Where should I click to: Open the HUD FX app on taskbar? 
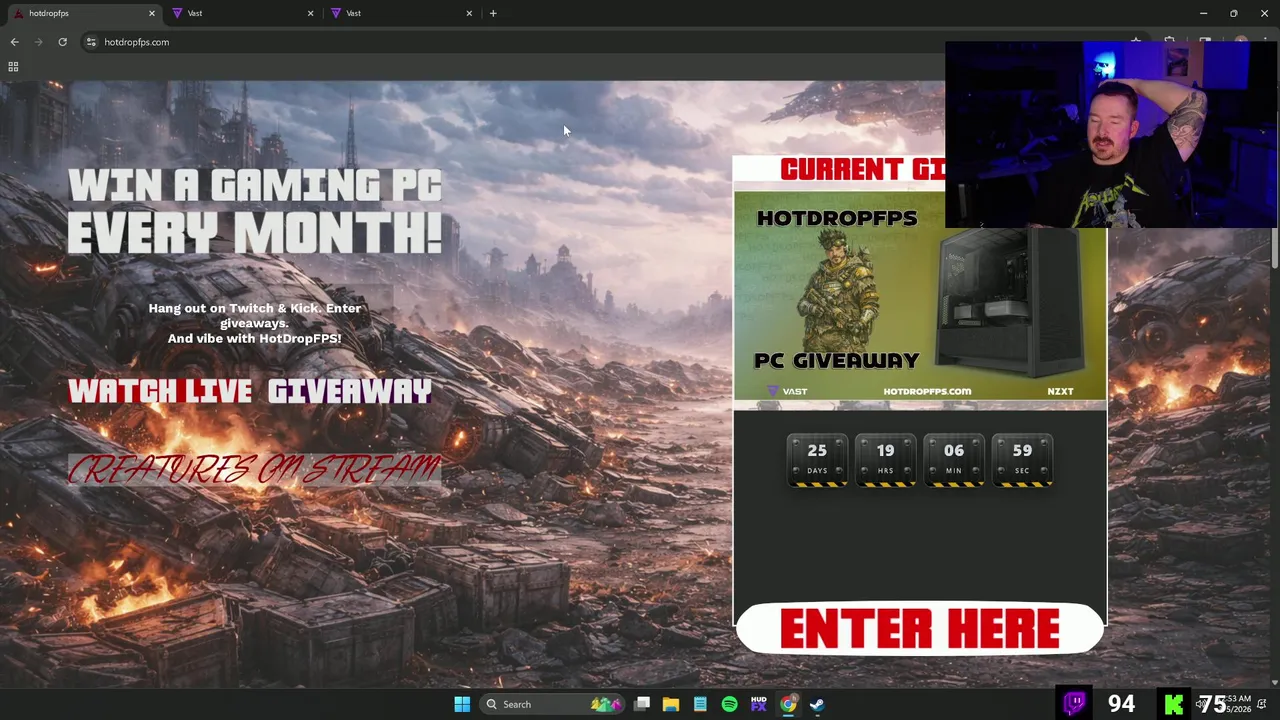pos(758,704)
